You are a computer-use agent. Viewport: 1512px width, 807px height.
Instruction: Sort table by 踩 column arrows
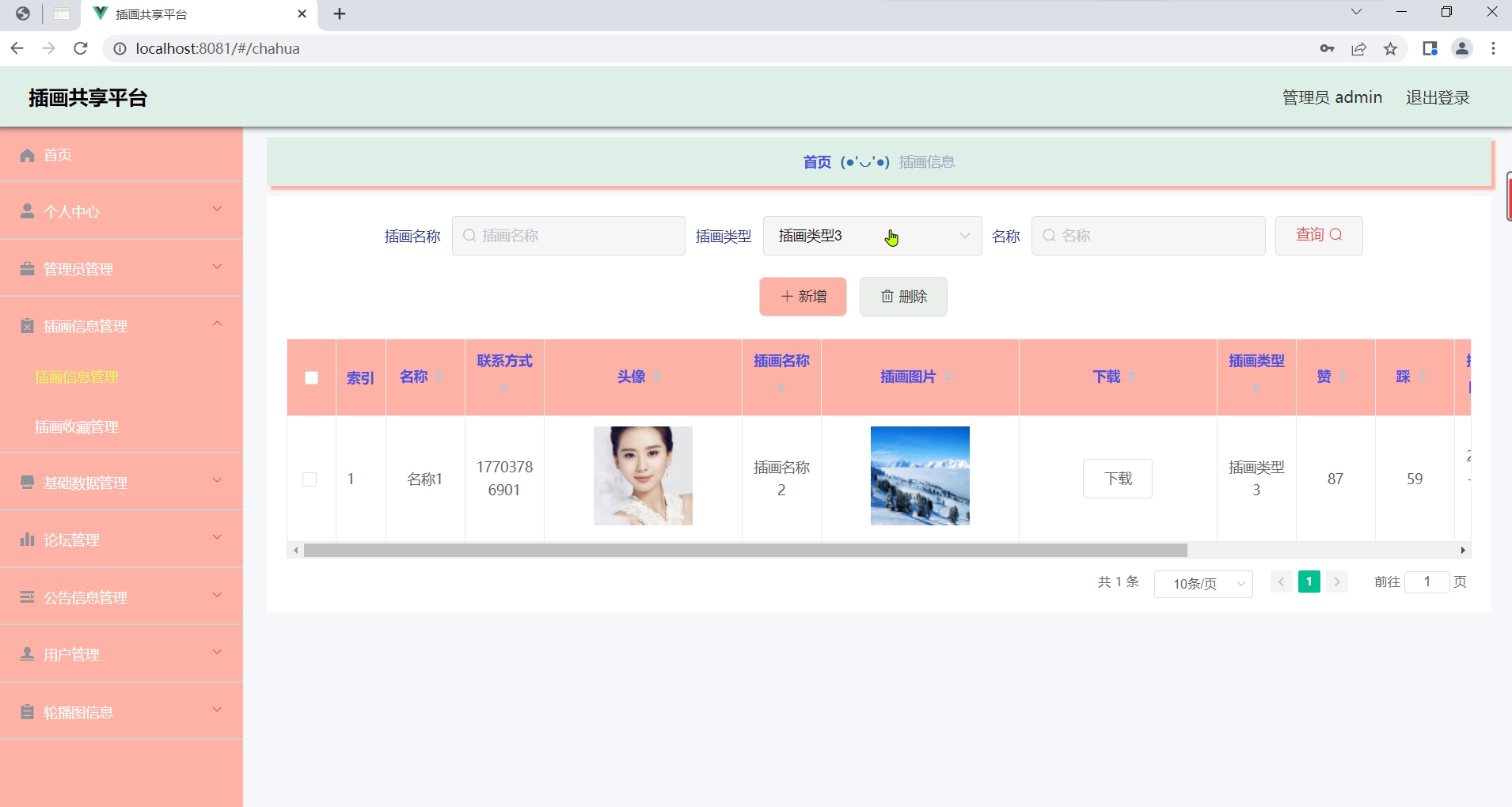point(1422,377)
